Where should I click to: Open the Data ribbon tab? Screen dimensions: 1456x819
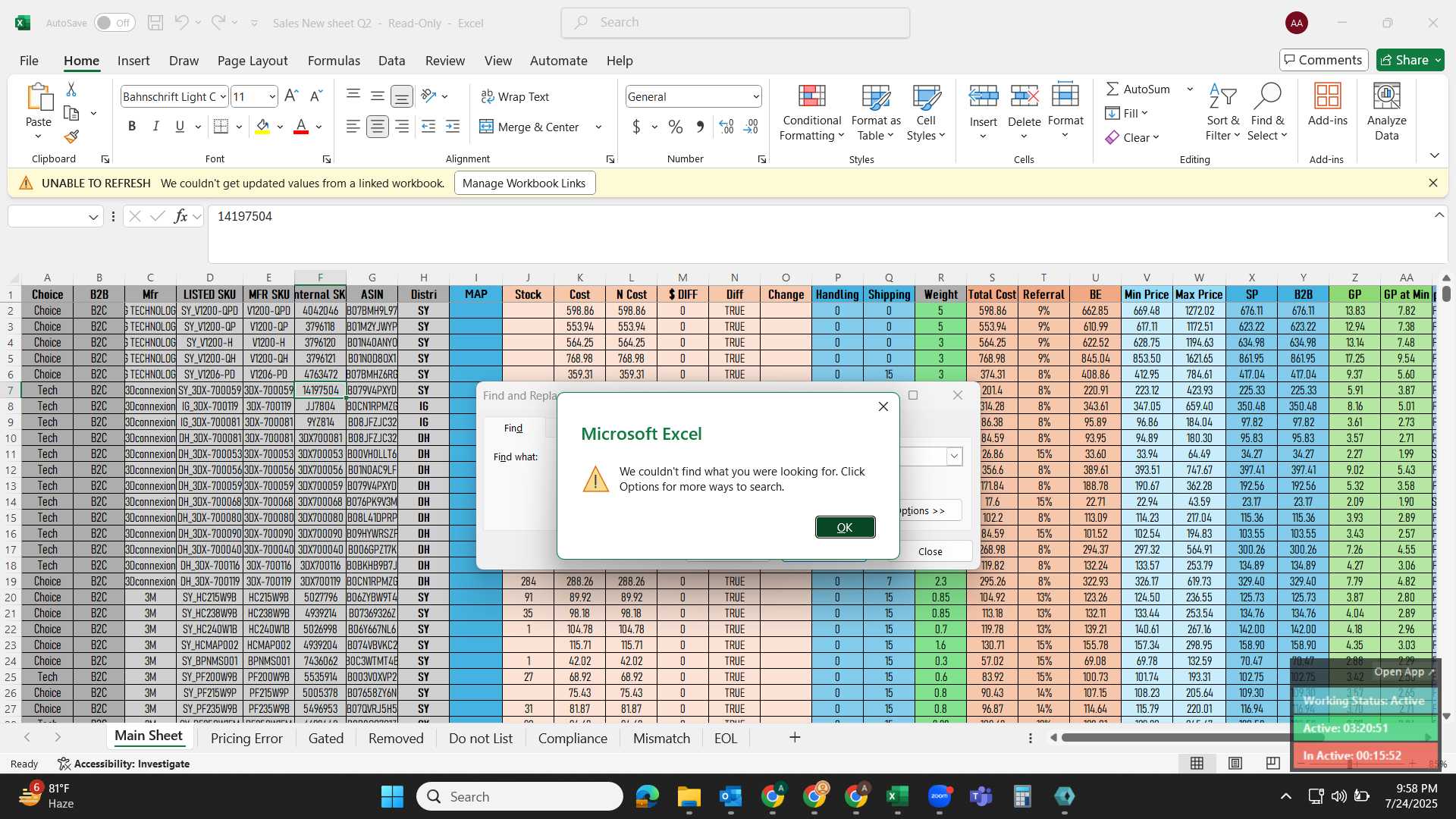pos(391,61)
